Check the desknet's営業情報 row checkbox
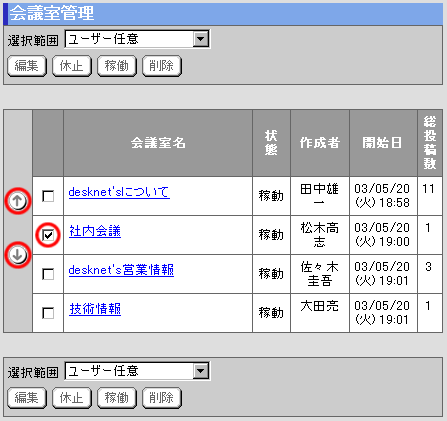Image resolution: width=447 pixels, height=421 pixels. (x=48, y=274)
